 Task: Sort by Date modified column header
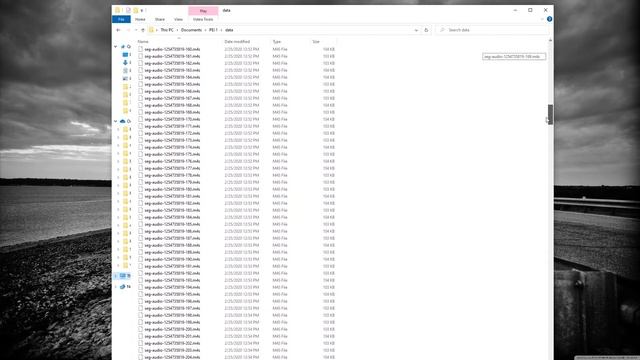(237, 42)
